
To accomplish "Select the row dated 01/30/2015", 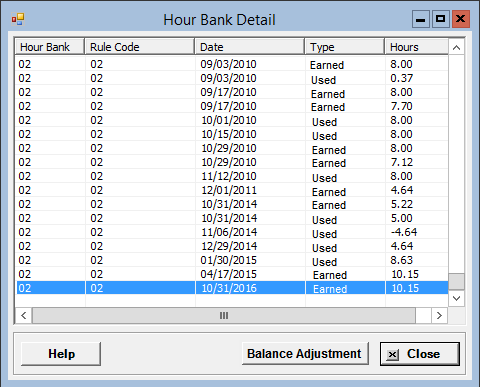I will 232,260.
